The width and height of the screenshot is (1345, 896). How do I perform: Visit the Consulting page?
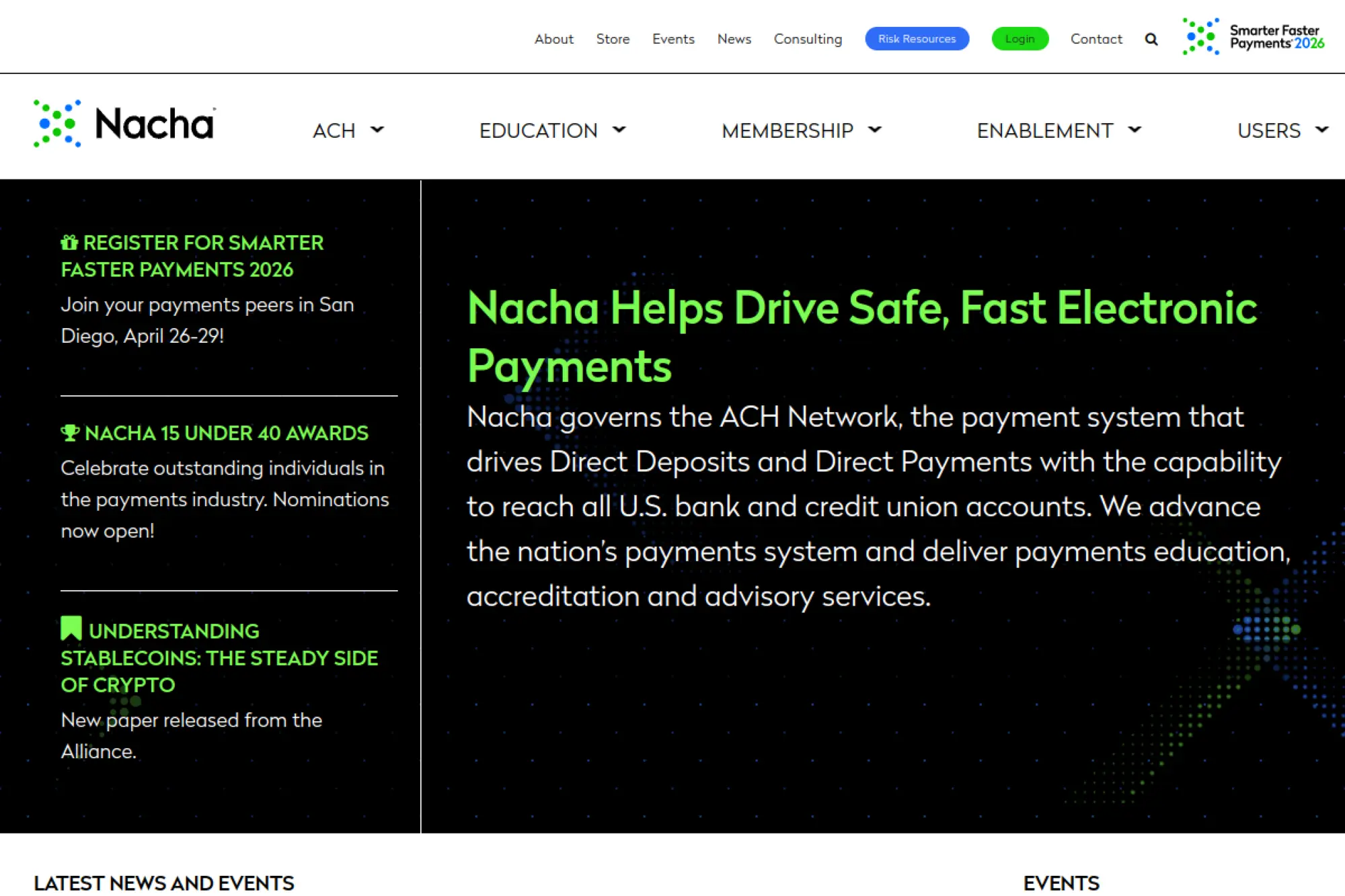808,39
